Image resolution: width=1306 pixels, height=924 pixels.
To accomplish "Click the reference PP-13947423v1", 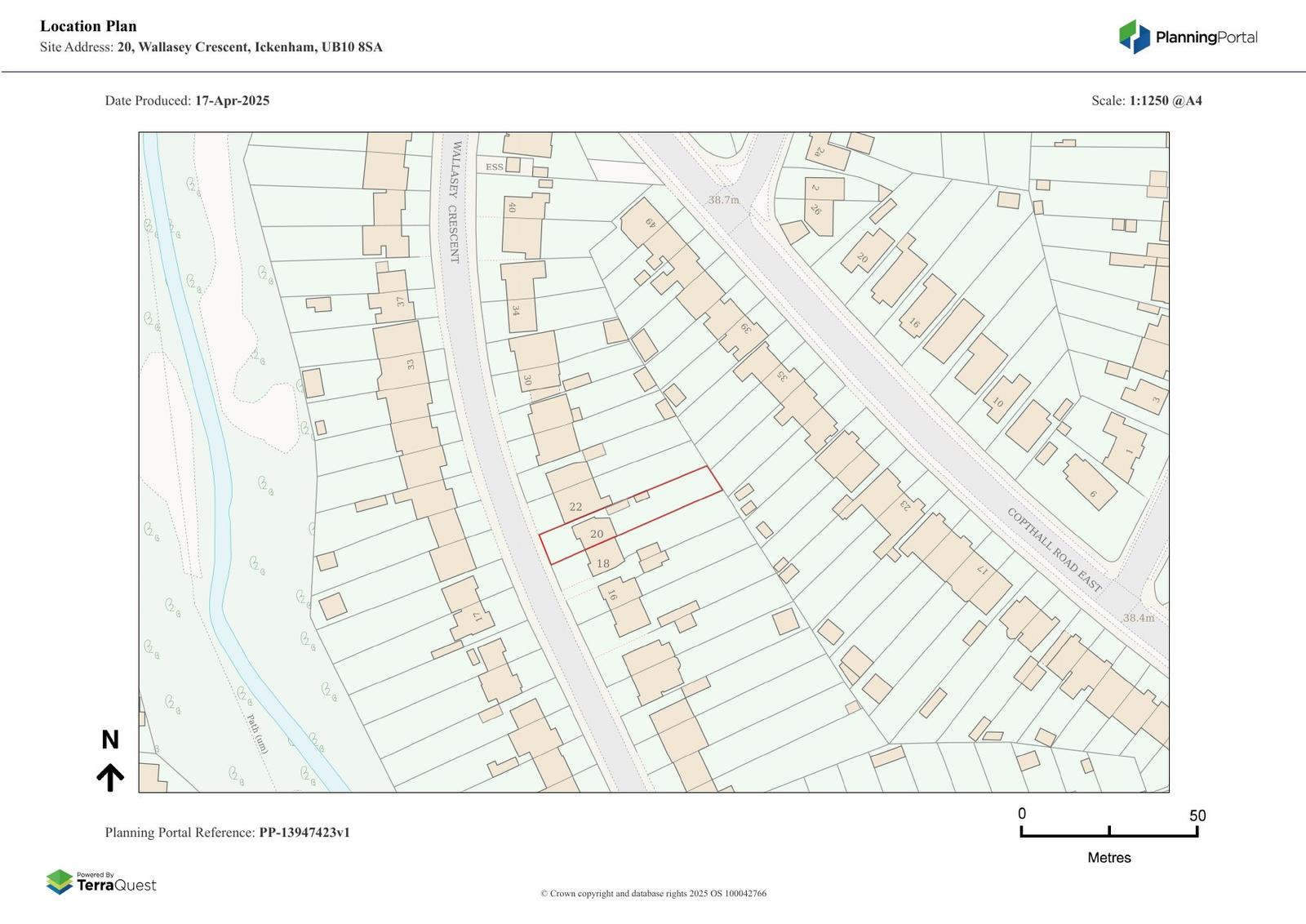I will 304,833.
